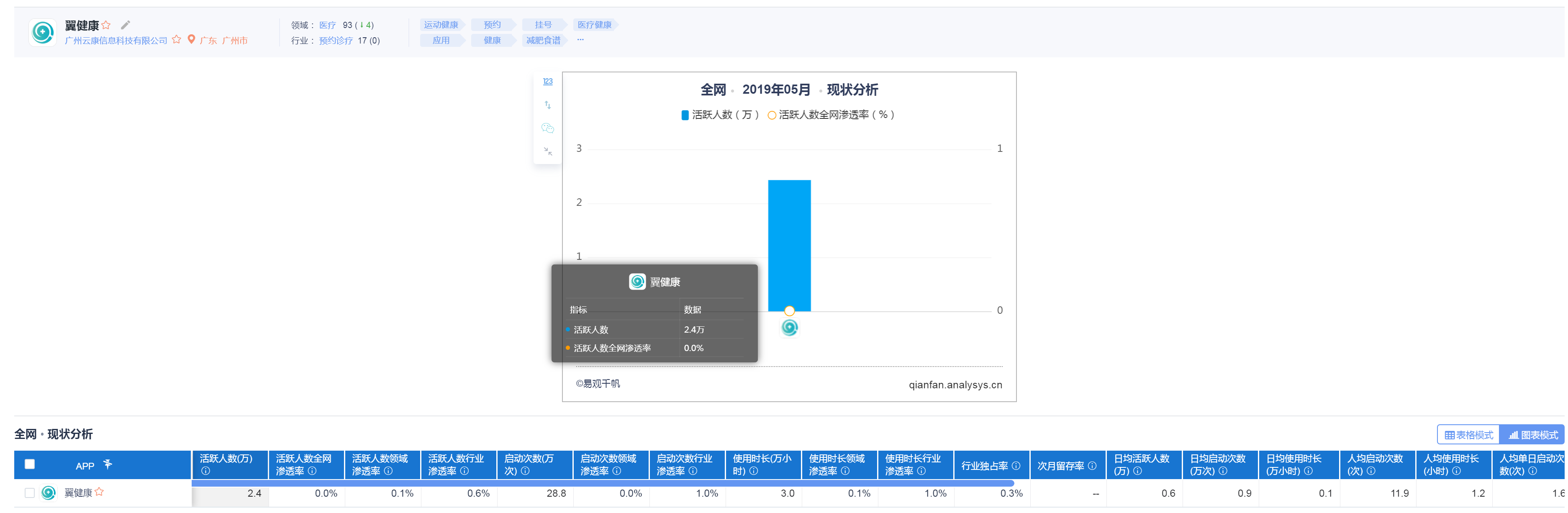Open info tooltip for 活跃人数领域渗透率 column
Viewport: 1568px width, 513px height.
388,471
